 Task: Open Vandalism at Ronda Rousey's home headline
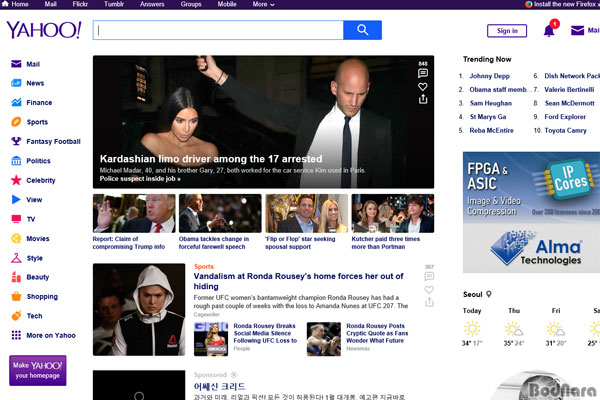pos(298,281)
